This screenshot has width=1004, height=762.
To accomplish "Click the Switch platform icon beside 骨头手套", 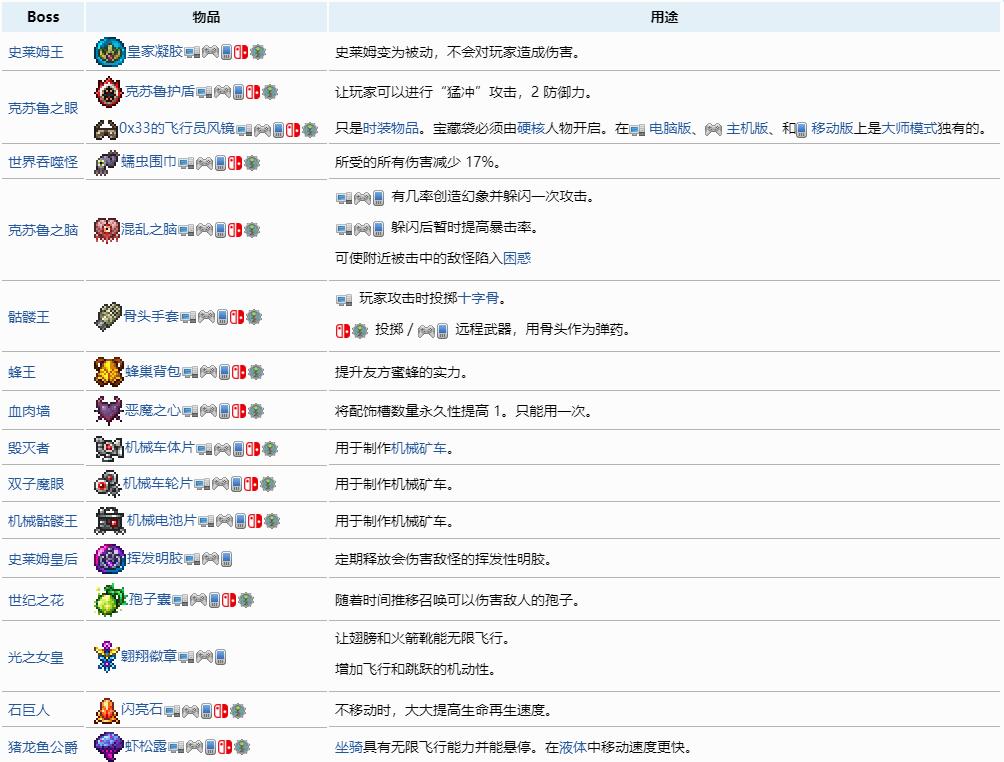I will pos(238,316).
